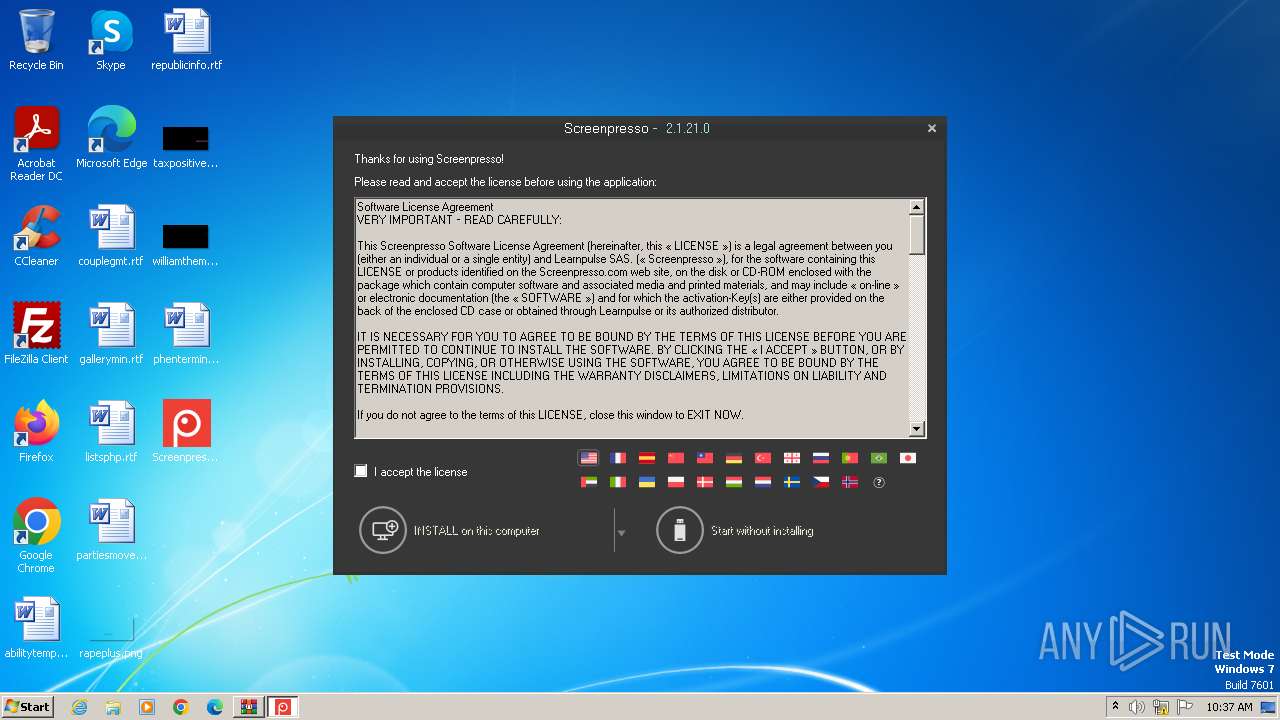Select the abilitytemp desktop file
Screen dimensions: 1280x720
(x=36, y=628)
